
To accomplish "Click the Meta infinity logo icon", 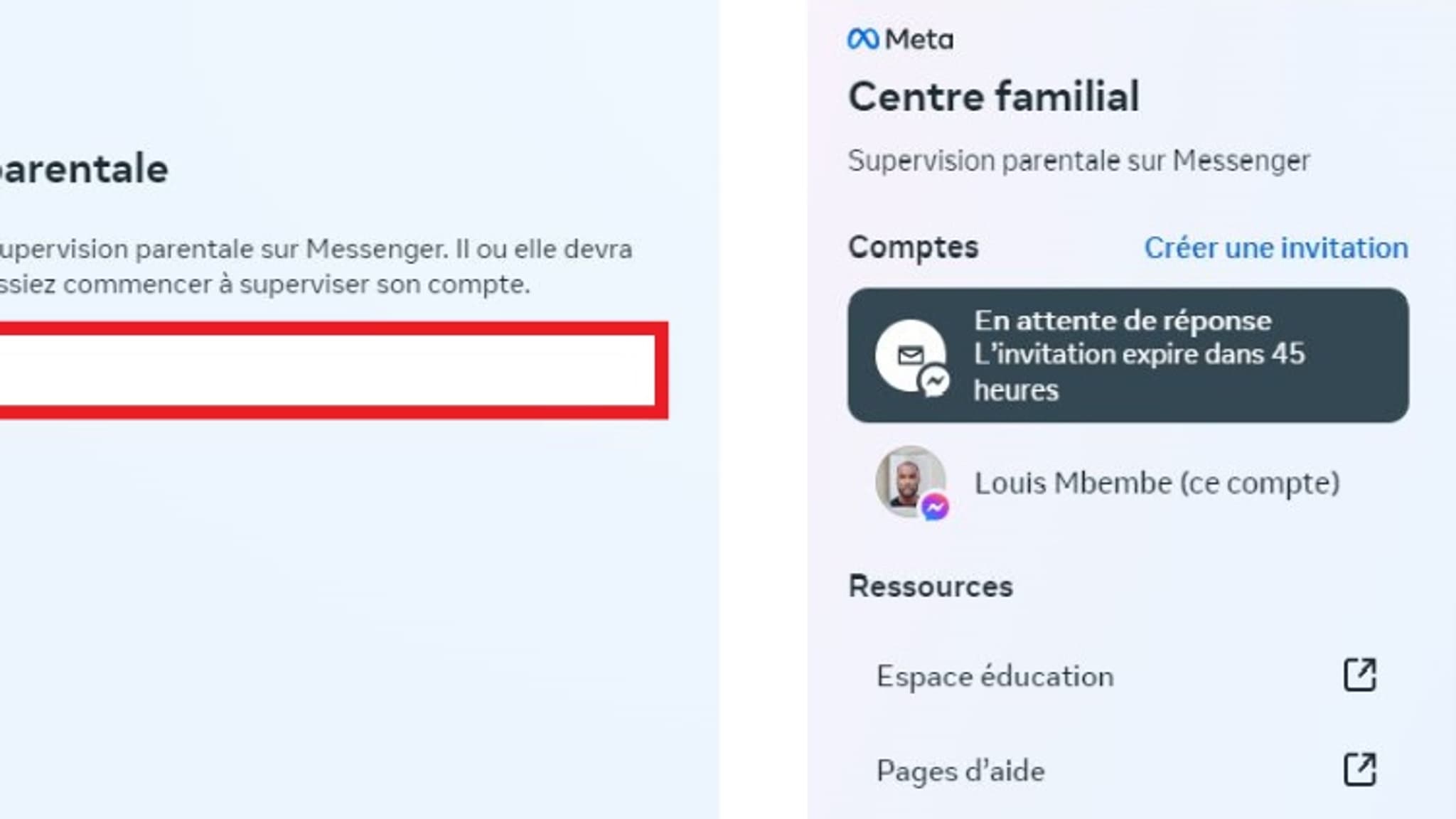I will coord(863,39).
